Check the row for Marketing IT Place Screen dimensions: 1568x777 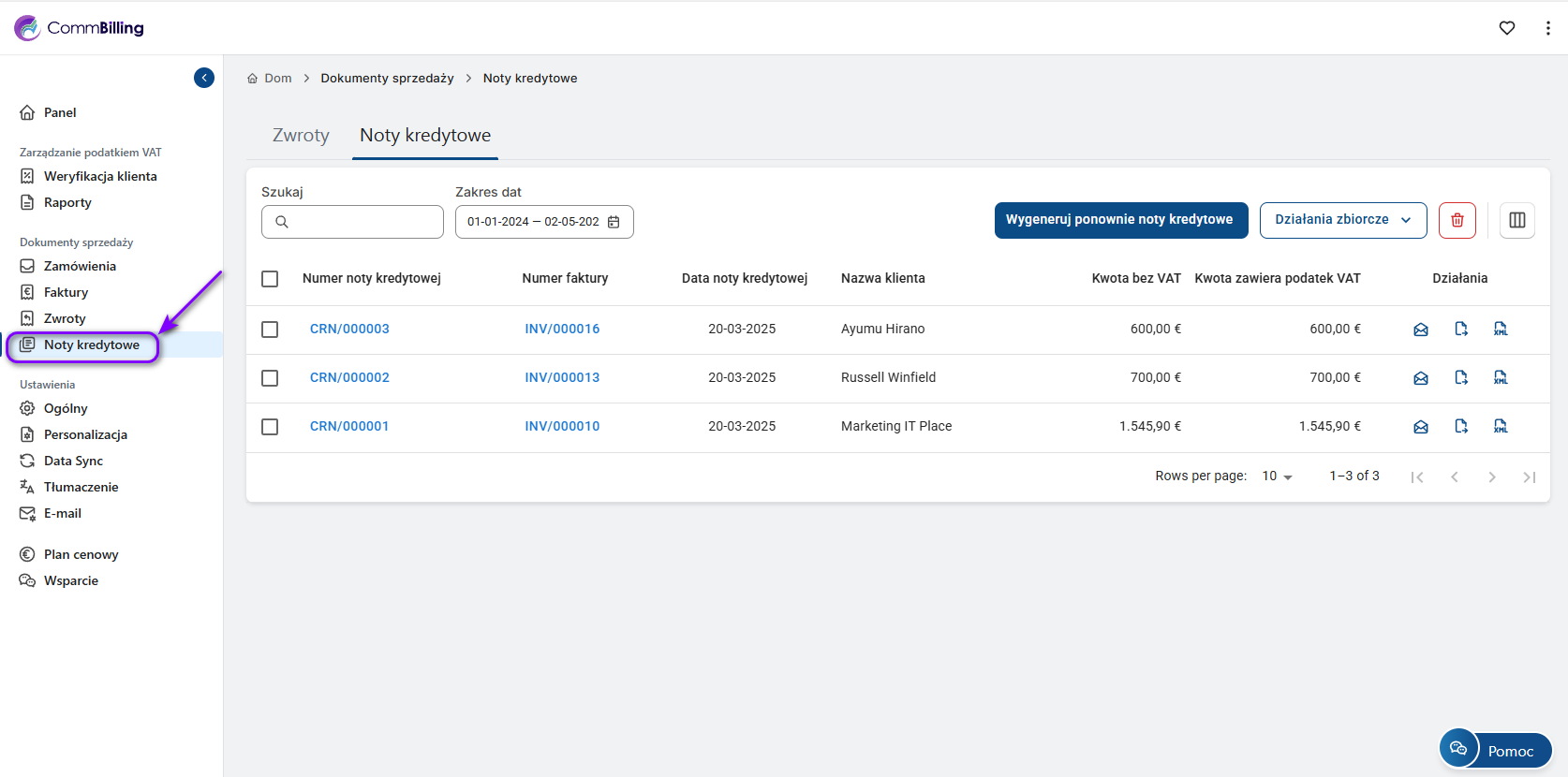(270, 427)
